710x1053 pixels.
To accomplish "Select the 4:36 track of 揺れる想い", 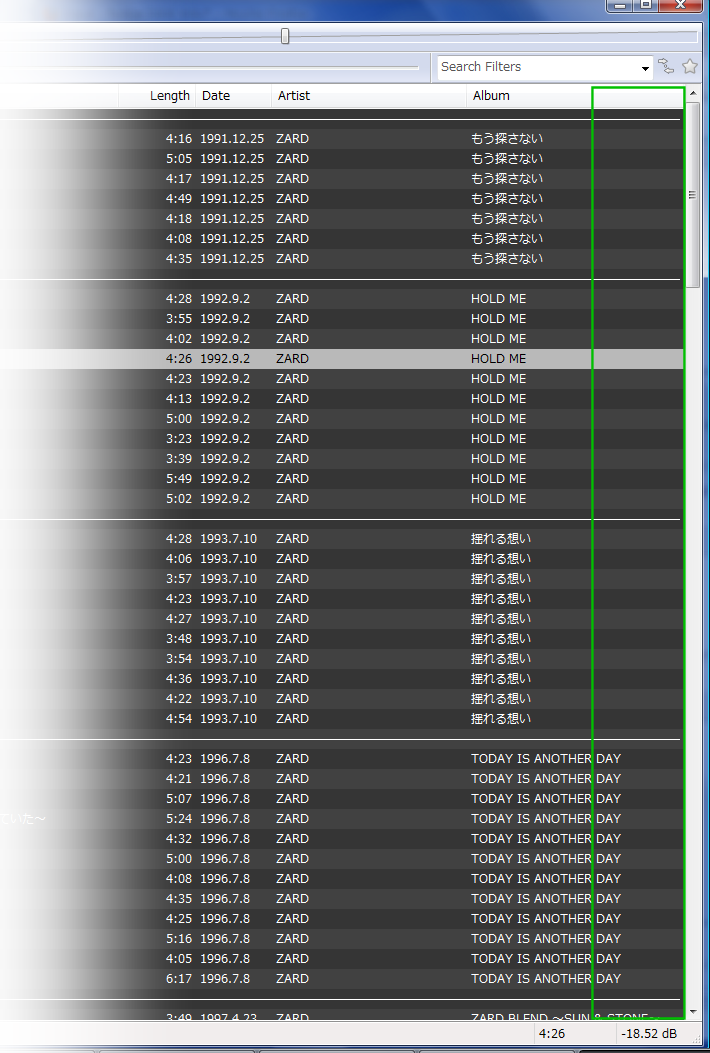I will click(341, 678).
